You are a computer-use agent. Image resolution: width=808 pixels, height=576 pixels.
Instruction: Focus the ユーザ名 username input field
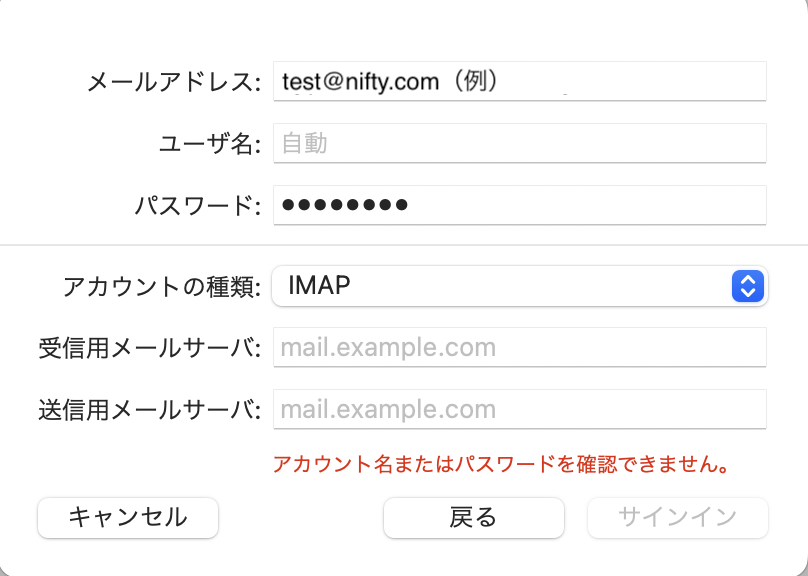tap(519, 143)
